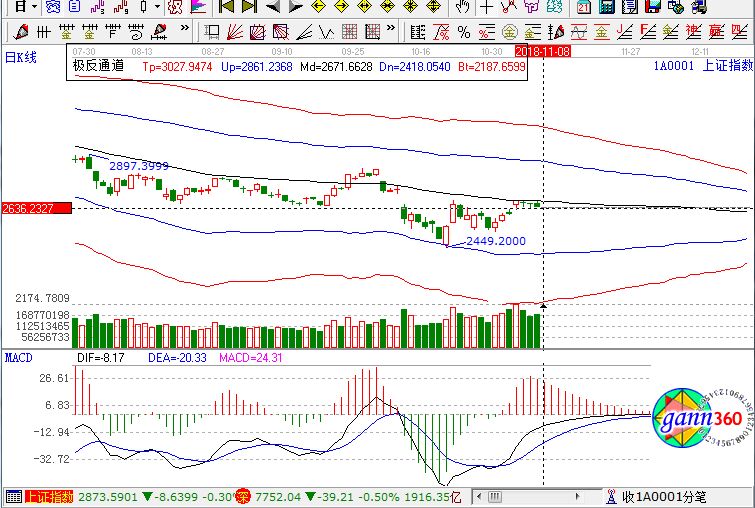The height and width of the screenshot is (508, 755).
Task: Click the olive step-forward playback button
Action: [249, 7]
